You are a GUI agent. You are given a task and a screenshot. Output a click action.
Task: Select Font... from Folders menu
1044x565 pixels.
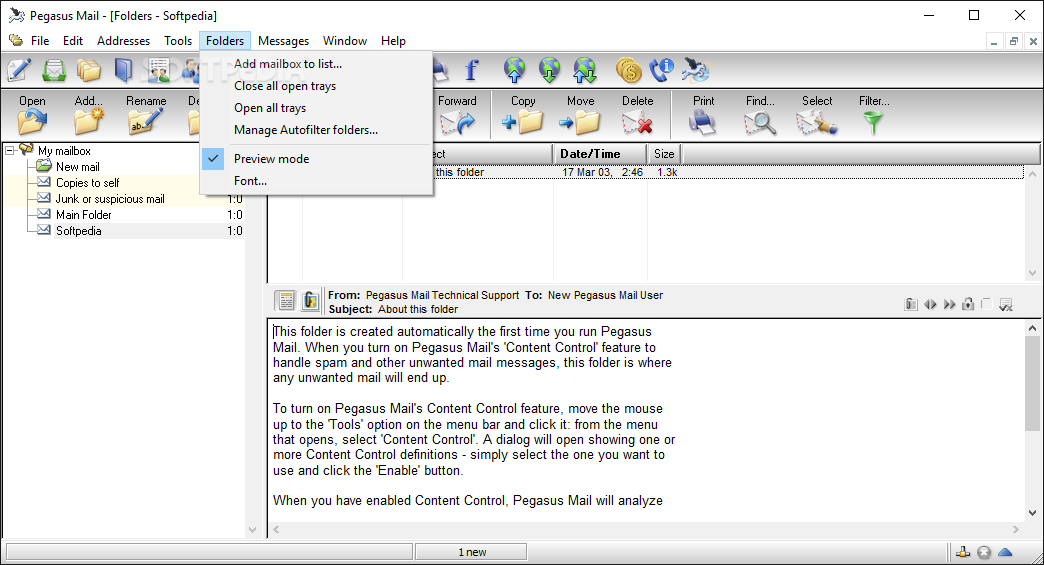pos(316,180)
